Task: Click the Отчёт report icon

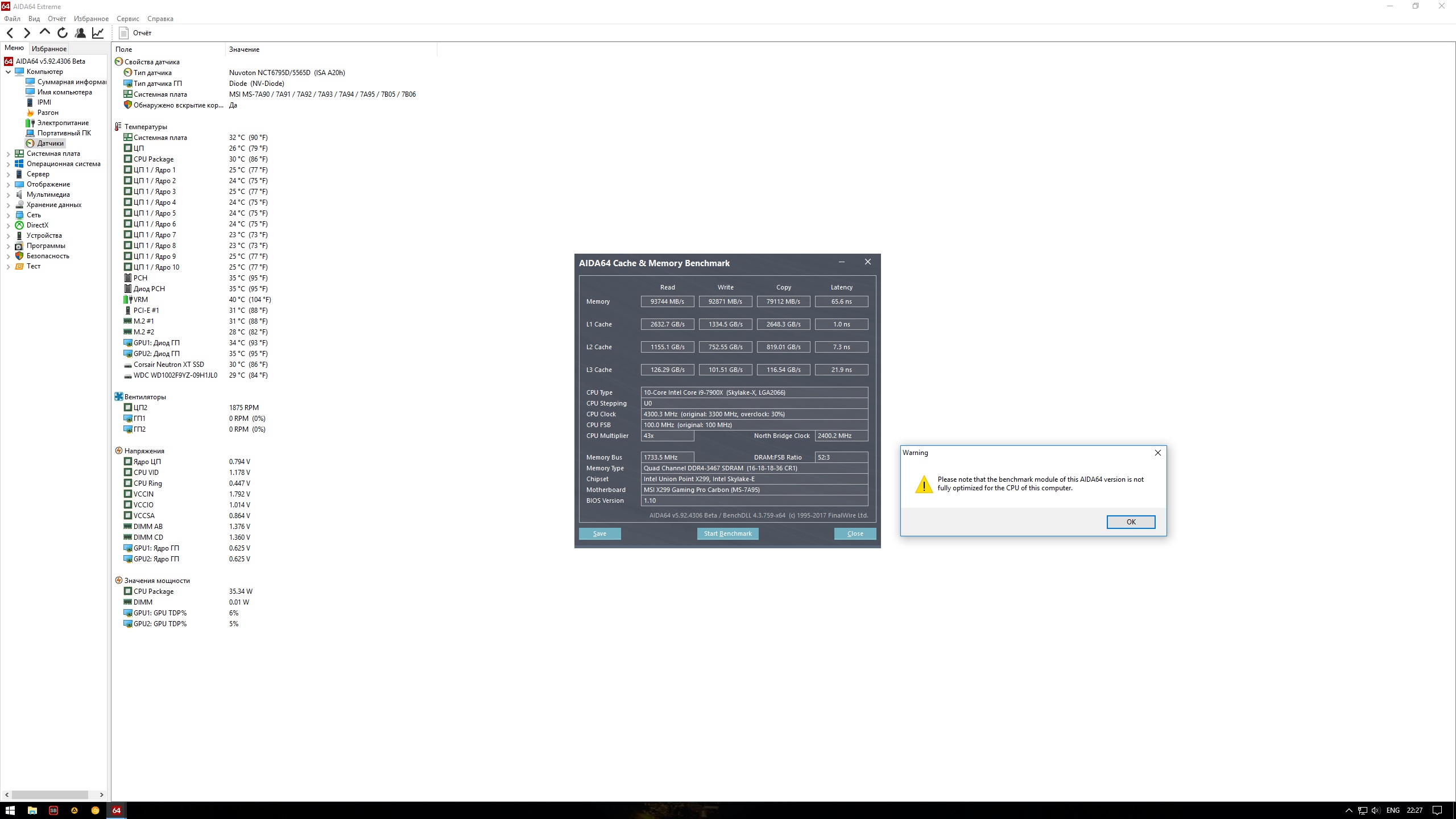Action: point(124,33)
